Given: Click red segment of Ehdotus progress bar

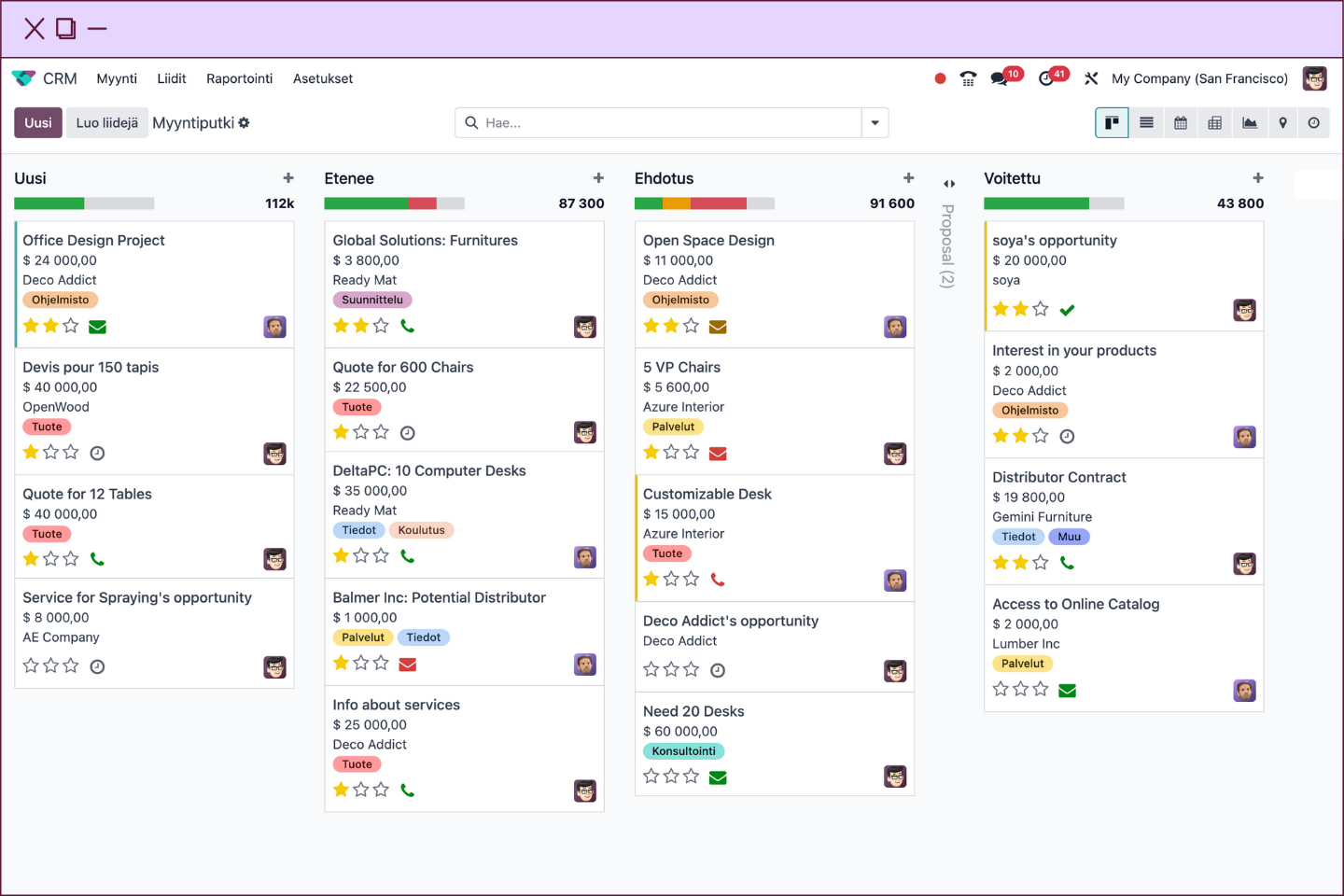Looking at the screenshot, I should click(718, 203).
